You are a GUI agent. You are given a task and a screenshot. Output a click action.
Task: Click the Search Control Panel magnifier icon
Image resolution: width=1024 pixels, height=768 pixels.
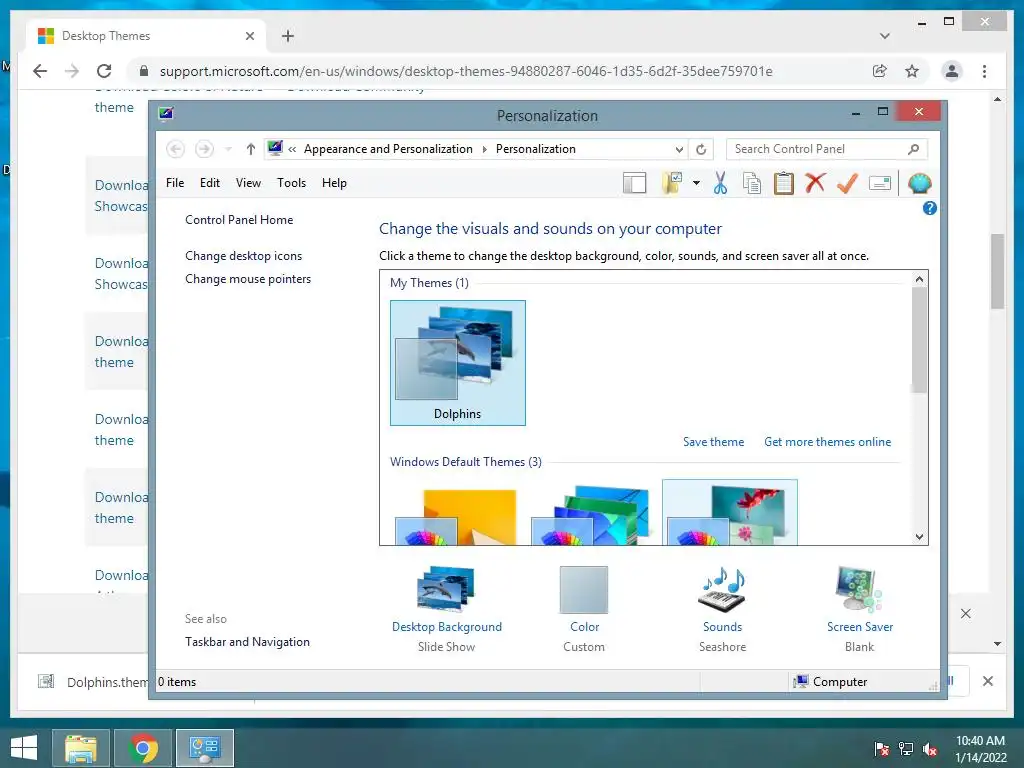914,150
